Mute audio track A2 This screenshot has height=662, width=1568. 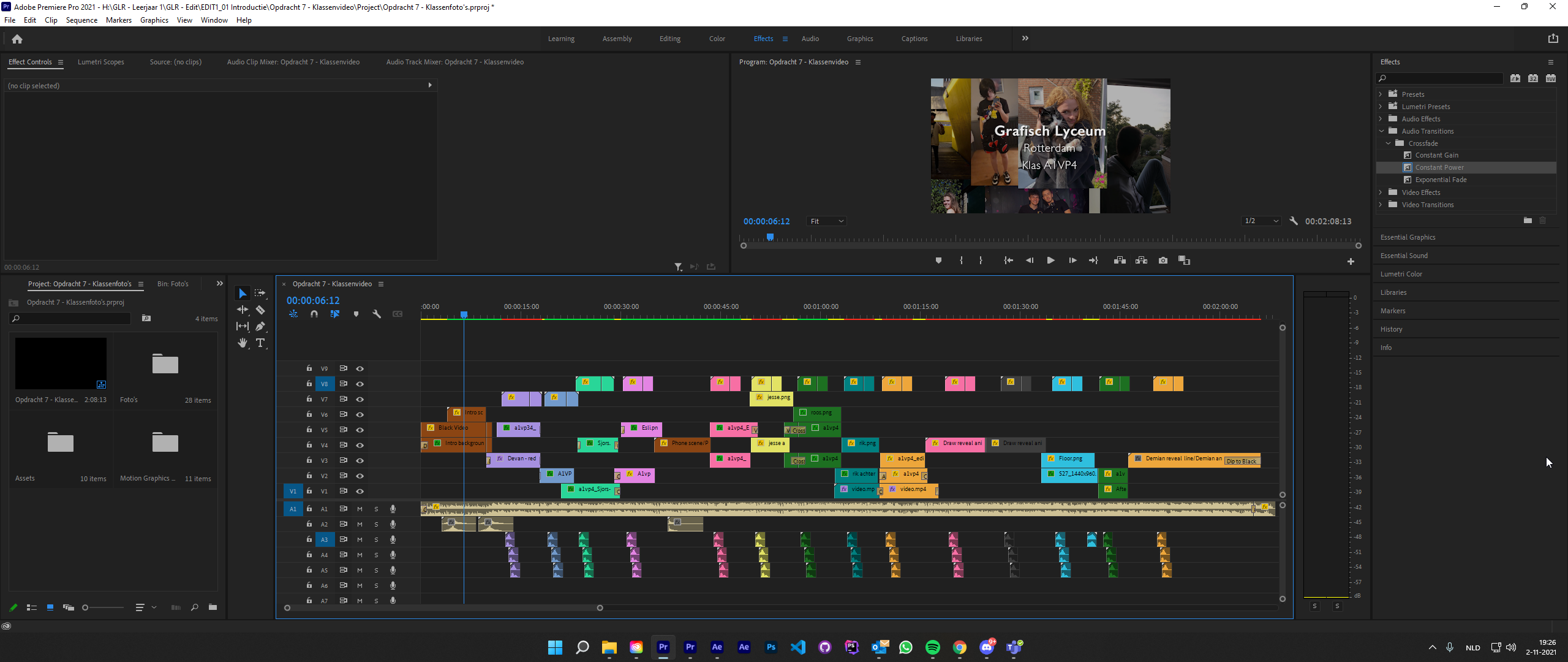coord(360,524)
